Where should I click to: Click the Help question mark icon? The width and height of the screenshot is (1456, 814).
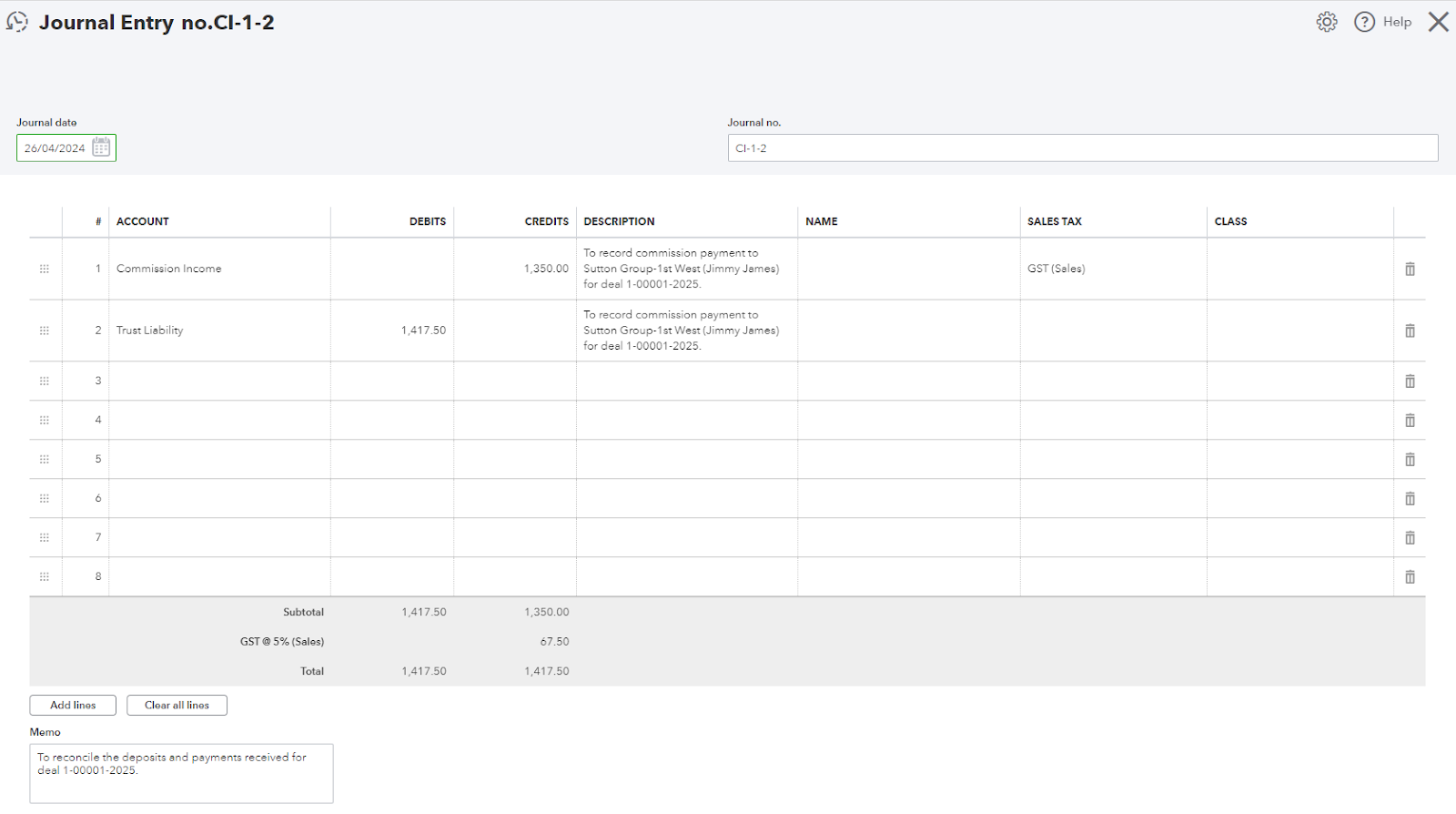click(1364, 22)
